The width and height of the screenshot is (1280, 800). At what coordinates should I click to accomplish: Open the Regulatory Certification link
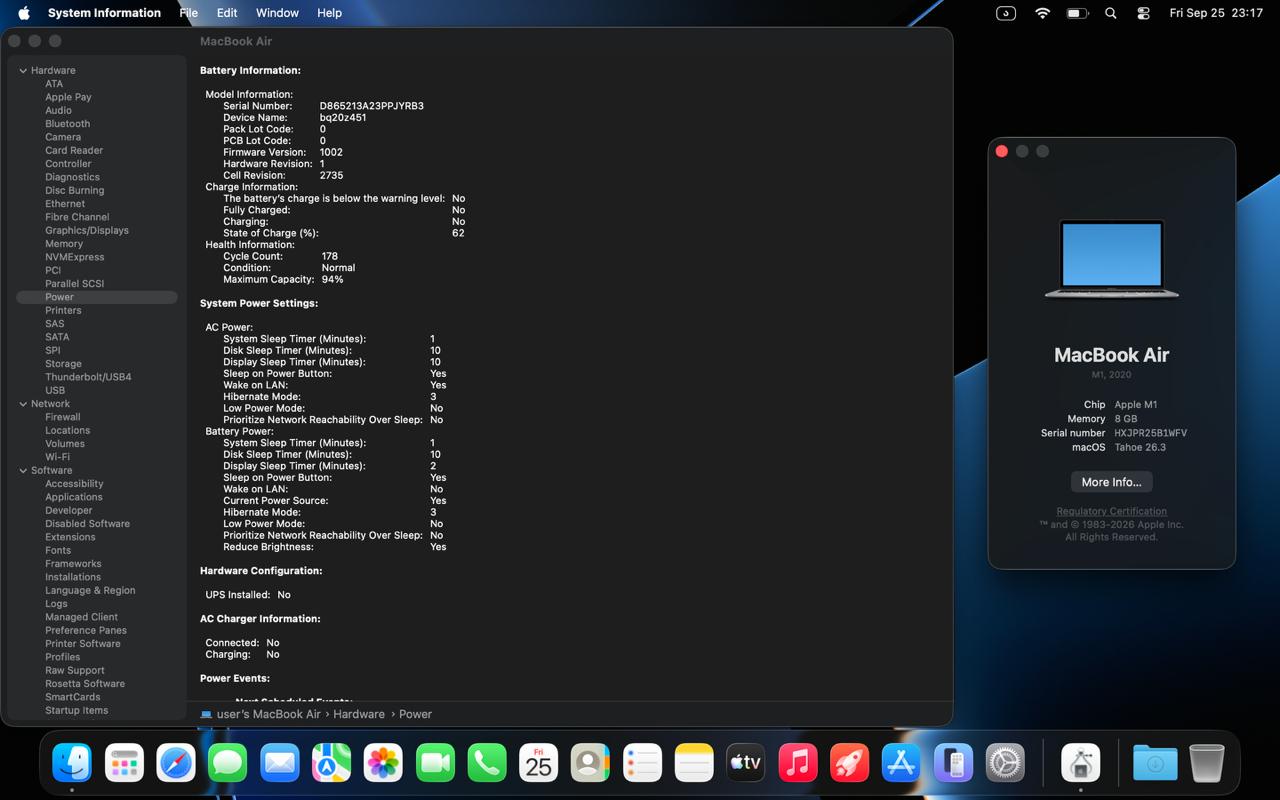[1111, 512]
